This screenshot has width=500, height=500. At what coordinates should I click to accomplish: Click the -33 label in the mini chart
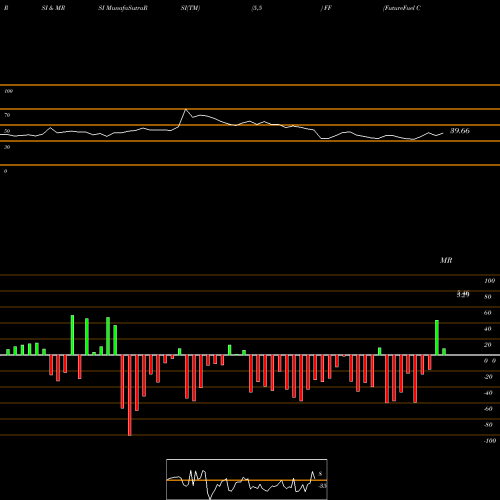click(322, 486)
